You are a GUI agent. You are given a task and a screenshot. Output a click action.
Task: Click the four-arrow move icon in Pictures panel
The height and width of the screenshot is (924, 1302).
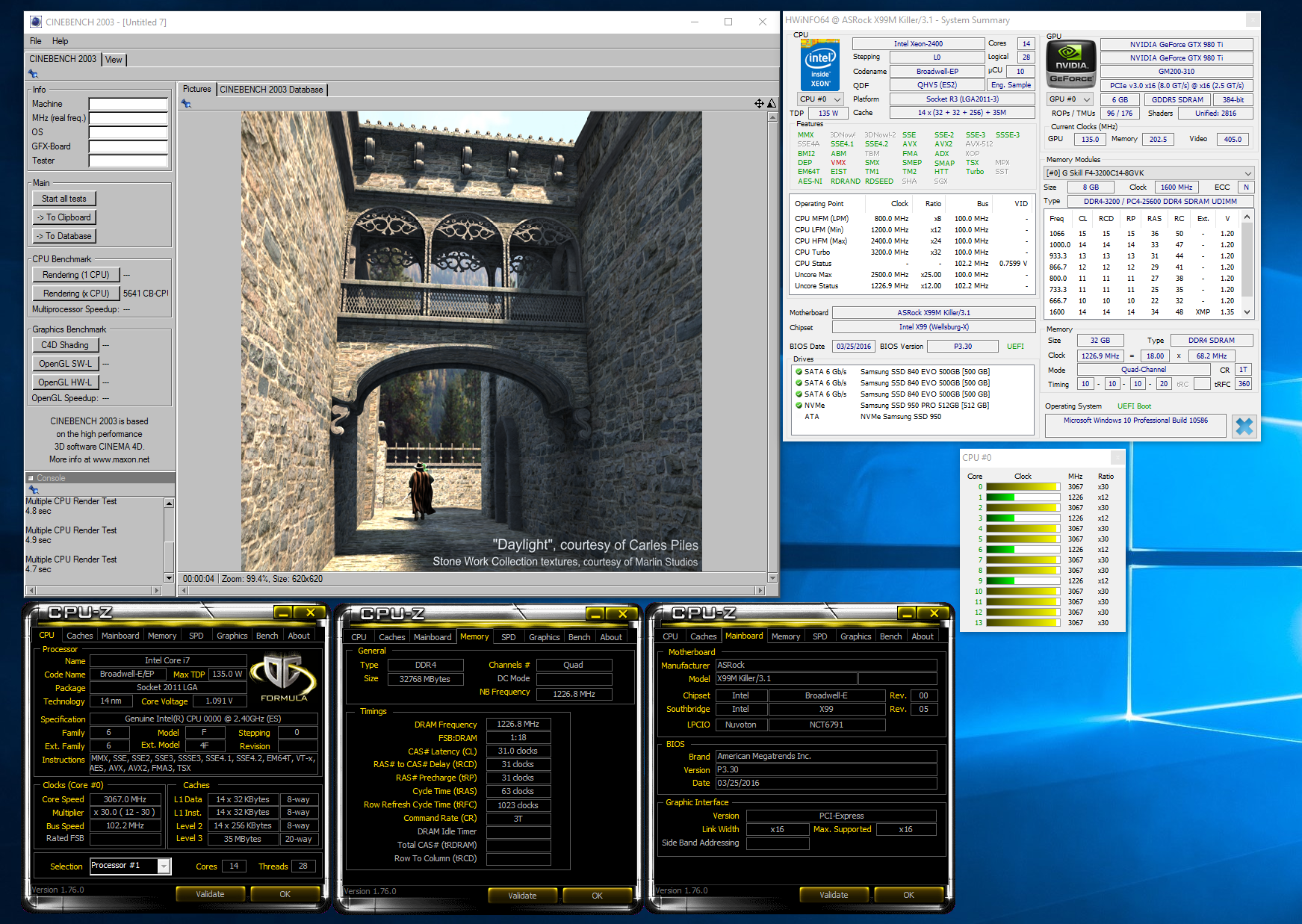tap(759, 103)
